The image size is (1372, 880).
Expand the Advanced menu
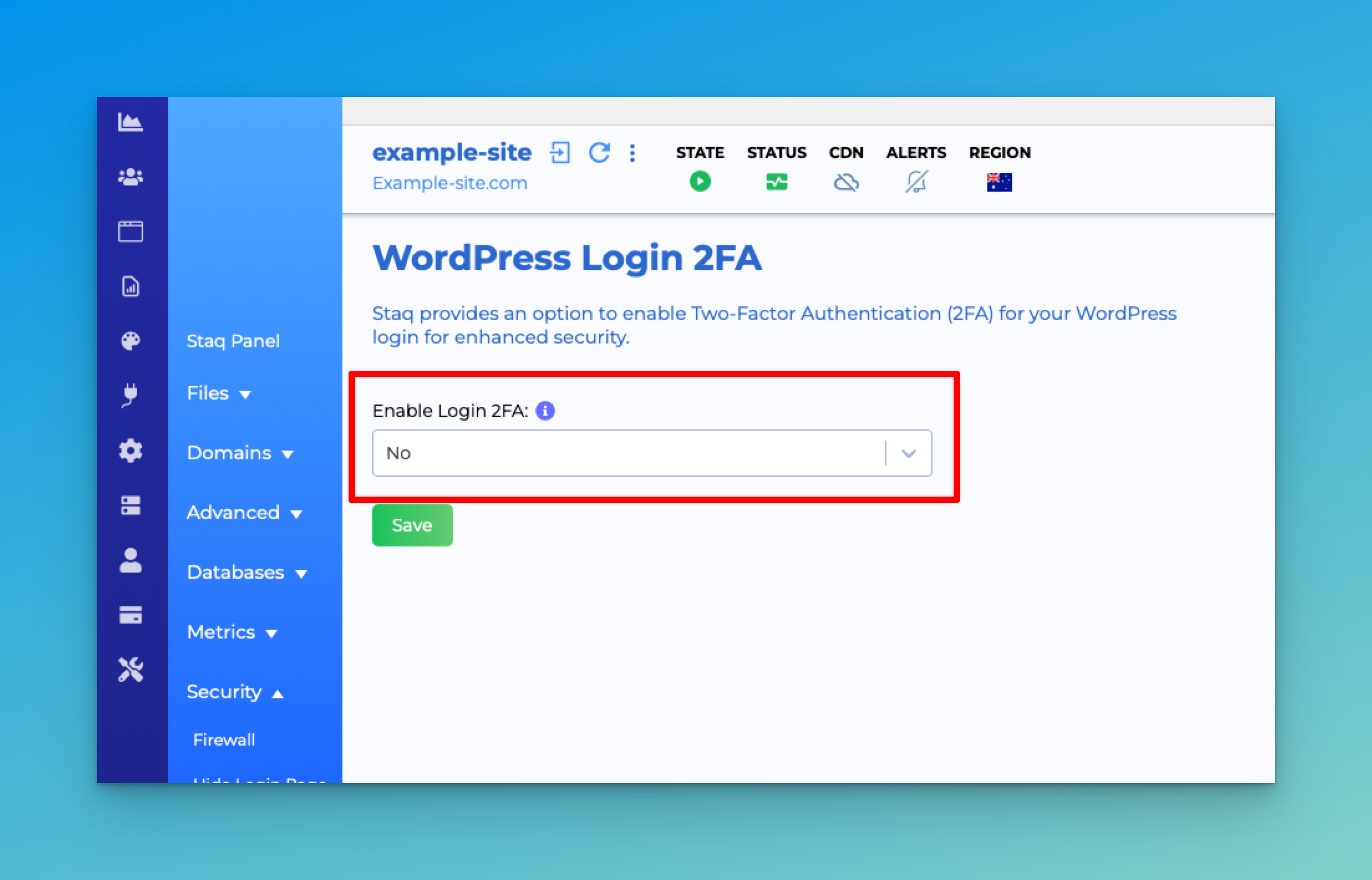tap(245, 513)
